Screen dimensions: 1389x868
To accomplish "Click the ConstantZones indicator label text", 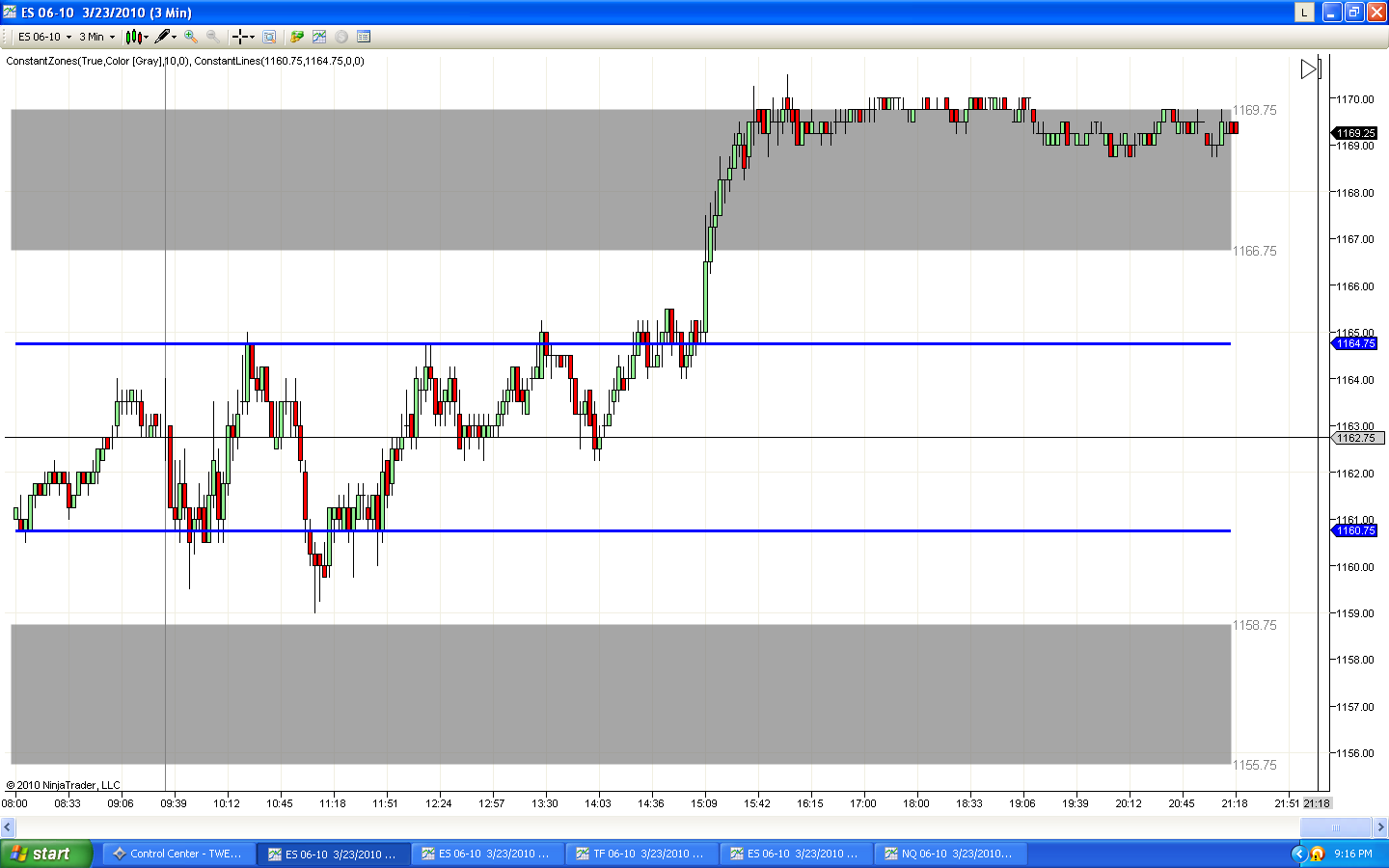I will (x=98, y=61).
